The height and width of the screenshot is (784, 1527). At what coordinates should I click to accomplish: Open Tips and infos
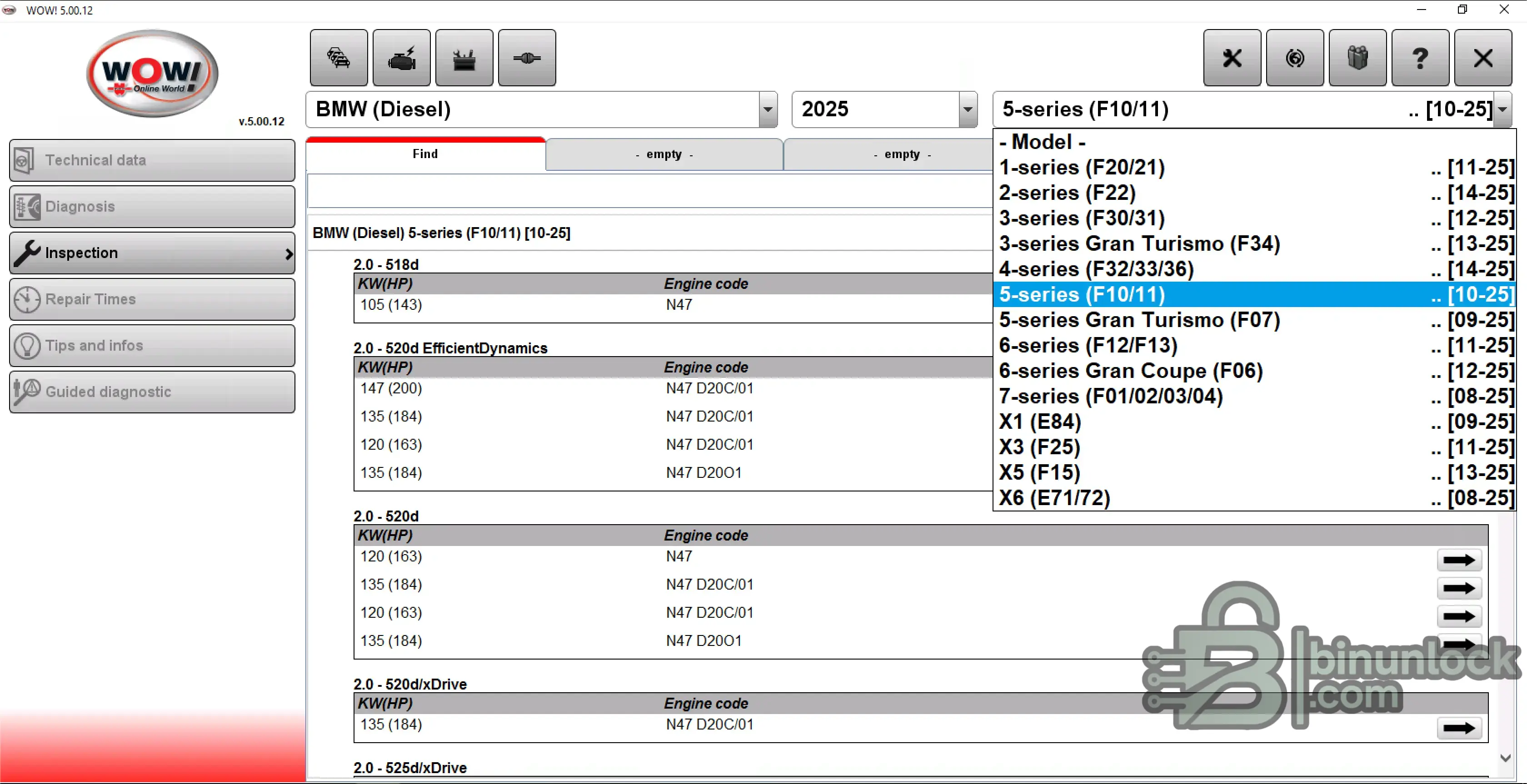(x=152, y=346)
